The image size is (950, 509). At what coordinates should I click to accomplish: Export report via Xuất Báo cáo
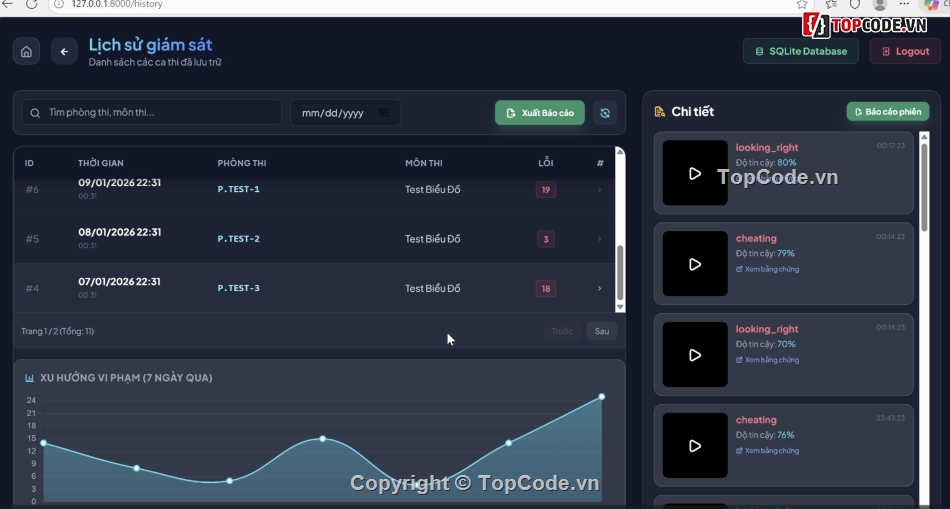[x=540, y=113]
